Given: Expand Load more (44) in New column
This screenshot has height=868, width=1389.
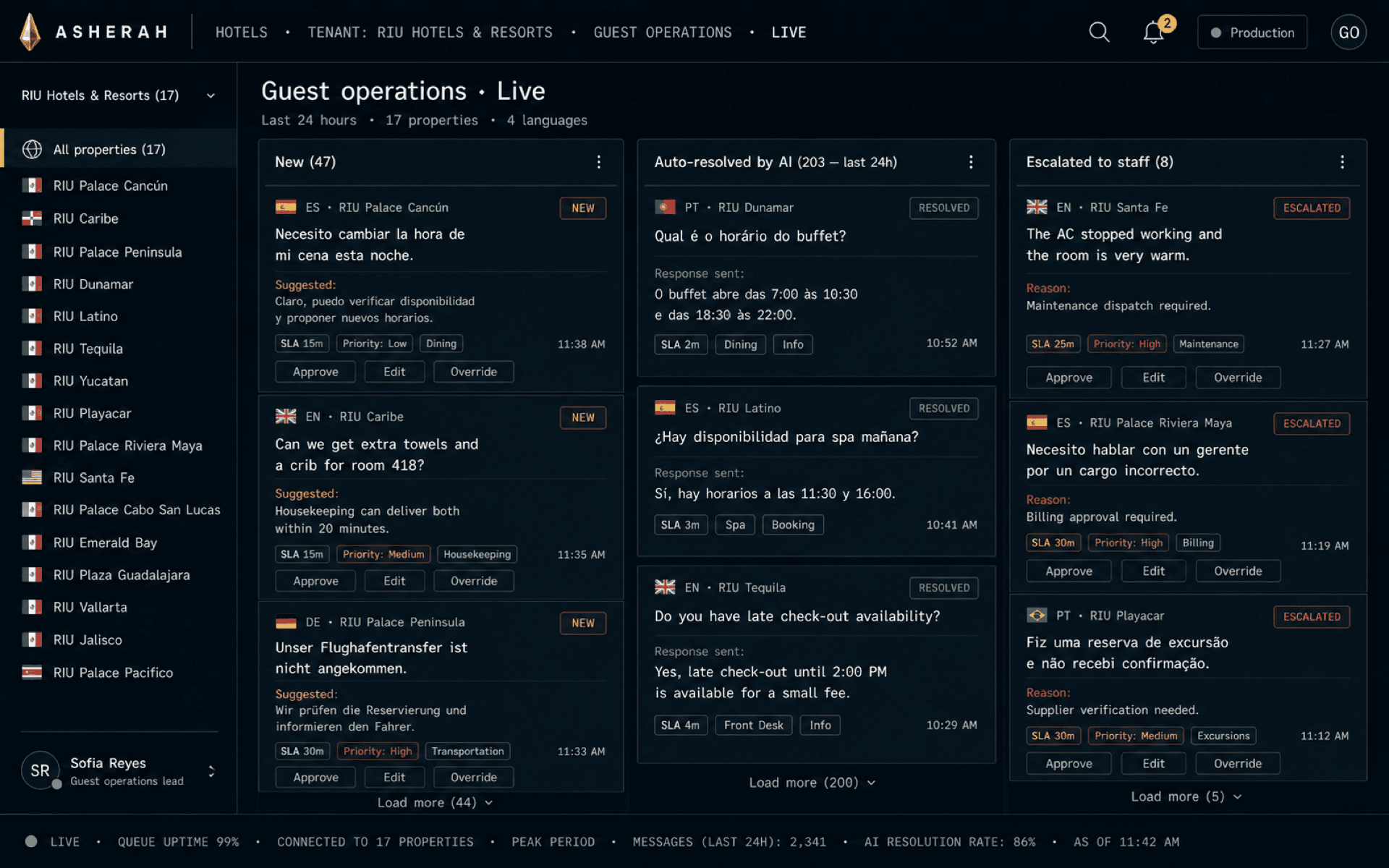Looking at the screenshot, I should pos(435,803).
